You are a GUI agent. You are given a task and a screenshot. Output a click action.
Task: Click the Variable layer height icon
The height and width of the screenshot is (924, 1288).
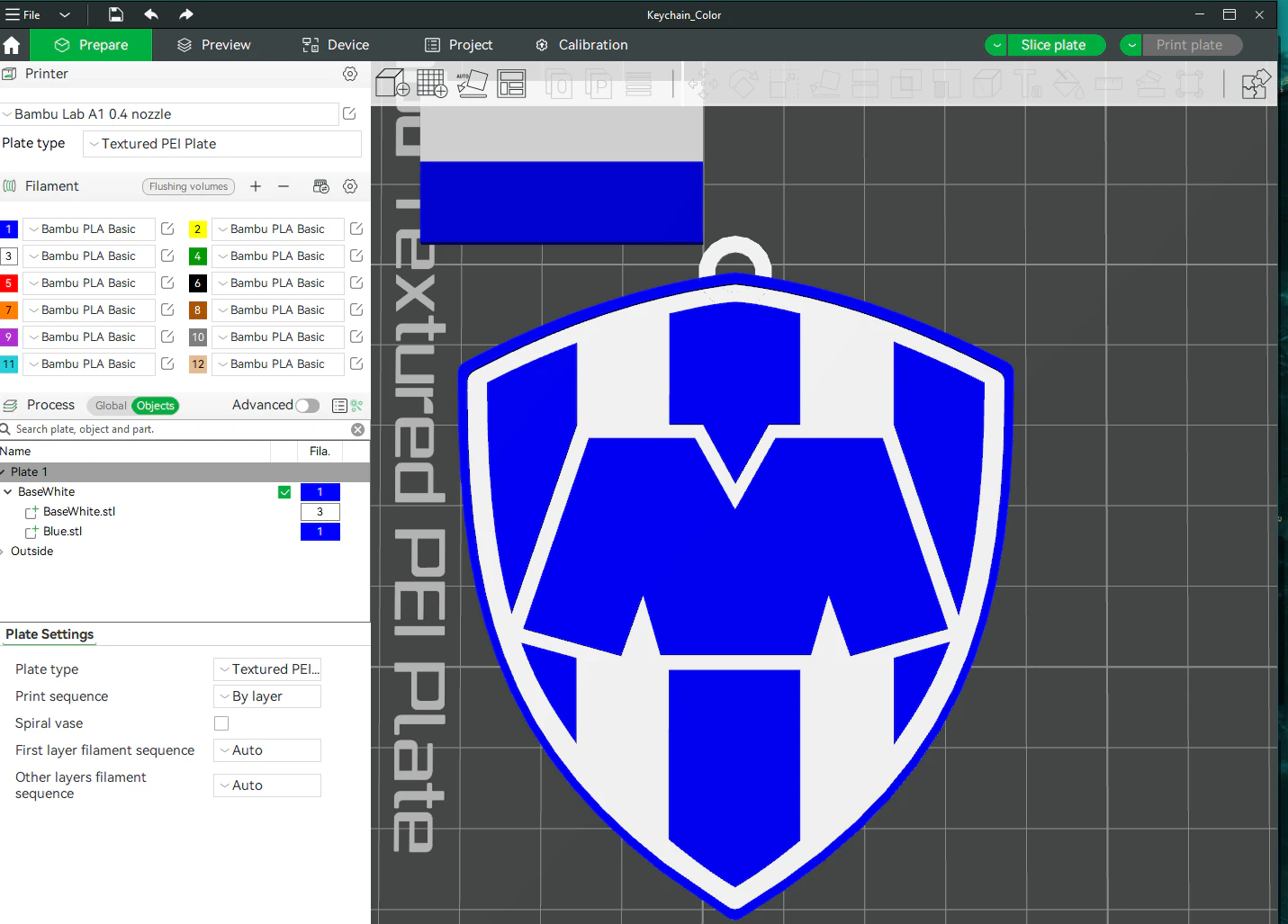pyautogui.click(x=638, y=85)
